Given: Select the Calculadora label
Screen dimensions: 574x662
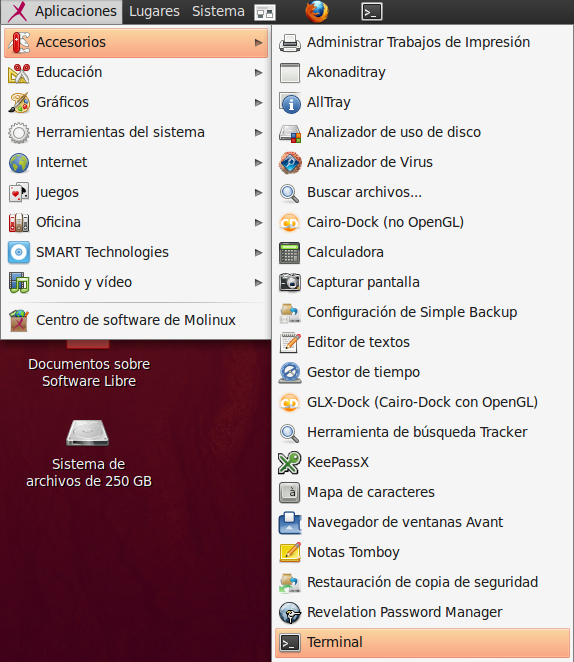Looking at the screenshot, I should (x=345, y=252).
